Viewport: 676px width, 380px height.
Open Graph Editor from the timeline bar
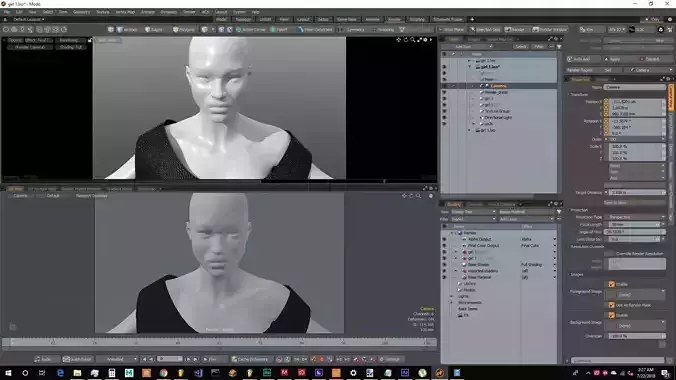pyautogui.click(x=78, y=359)
